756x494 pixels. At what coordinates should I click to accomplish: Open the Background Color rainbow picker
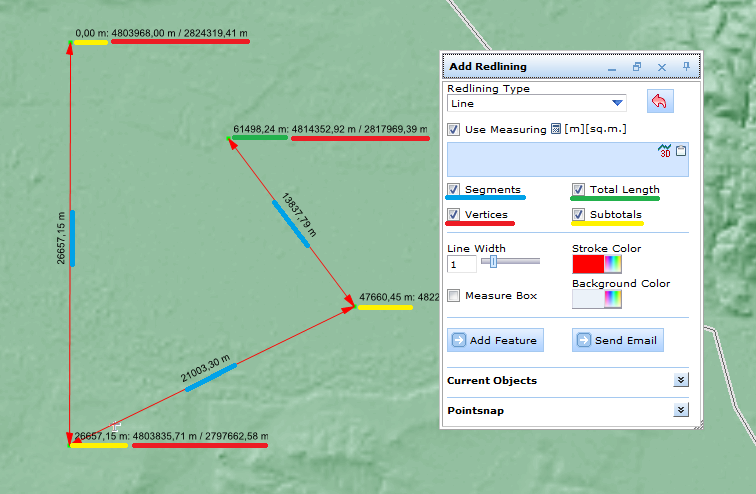613,299
